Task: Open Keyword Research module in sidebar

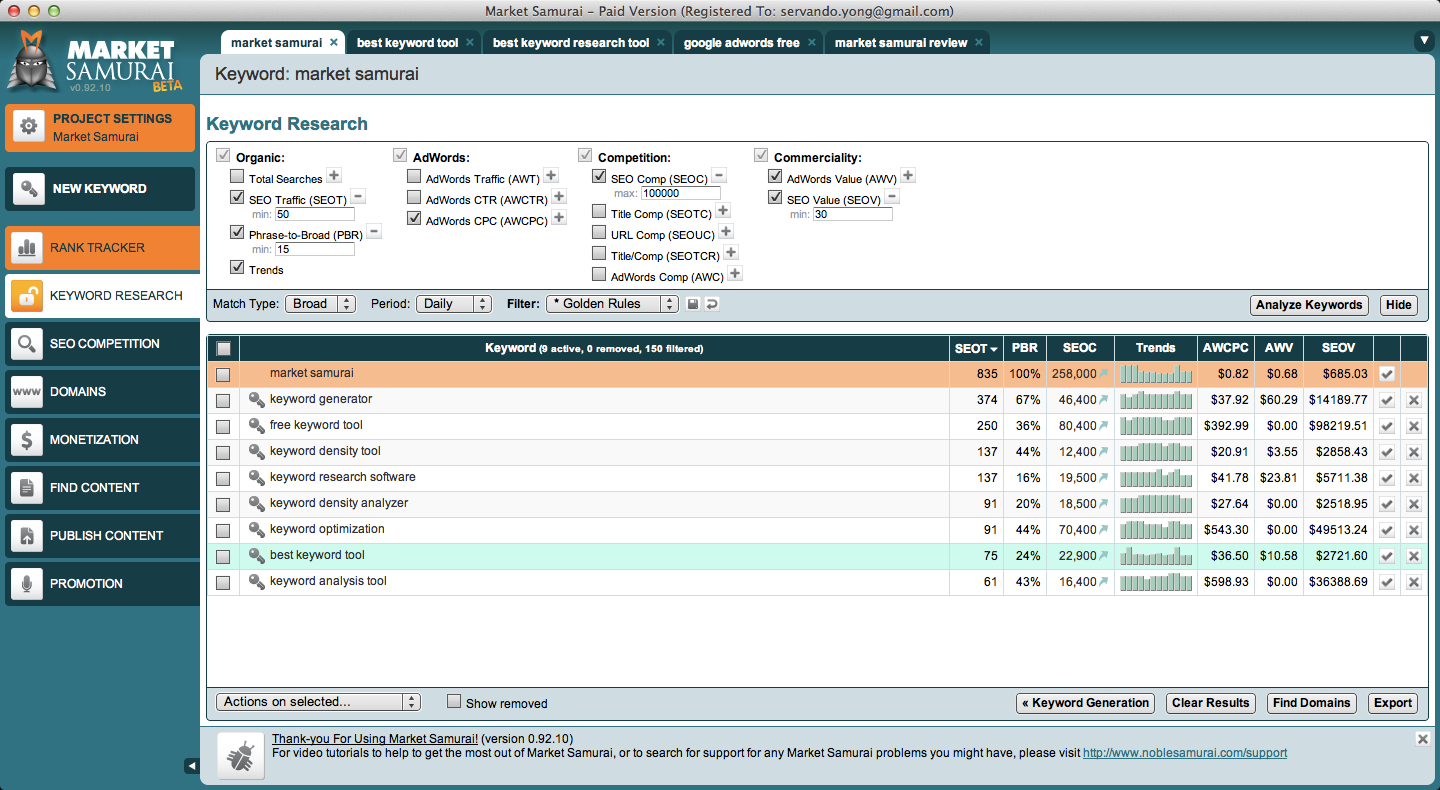Action: click(x=102, y=296)
